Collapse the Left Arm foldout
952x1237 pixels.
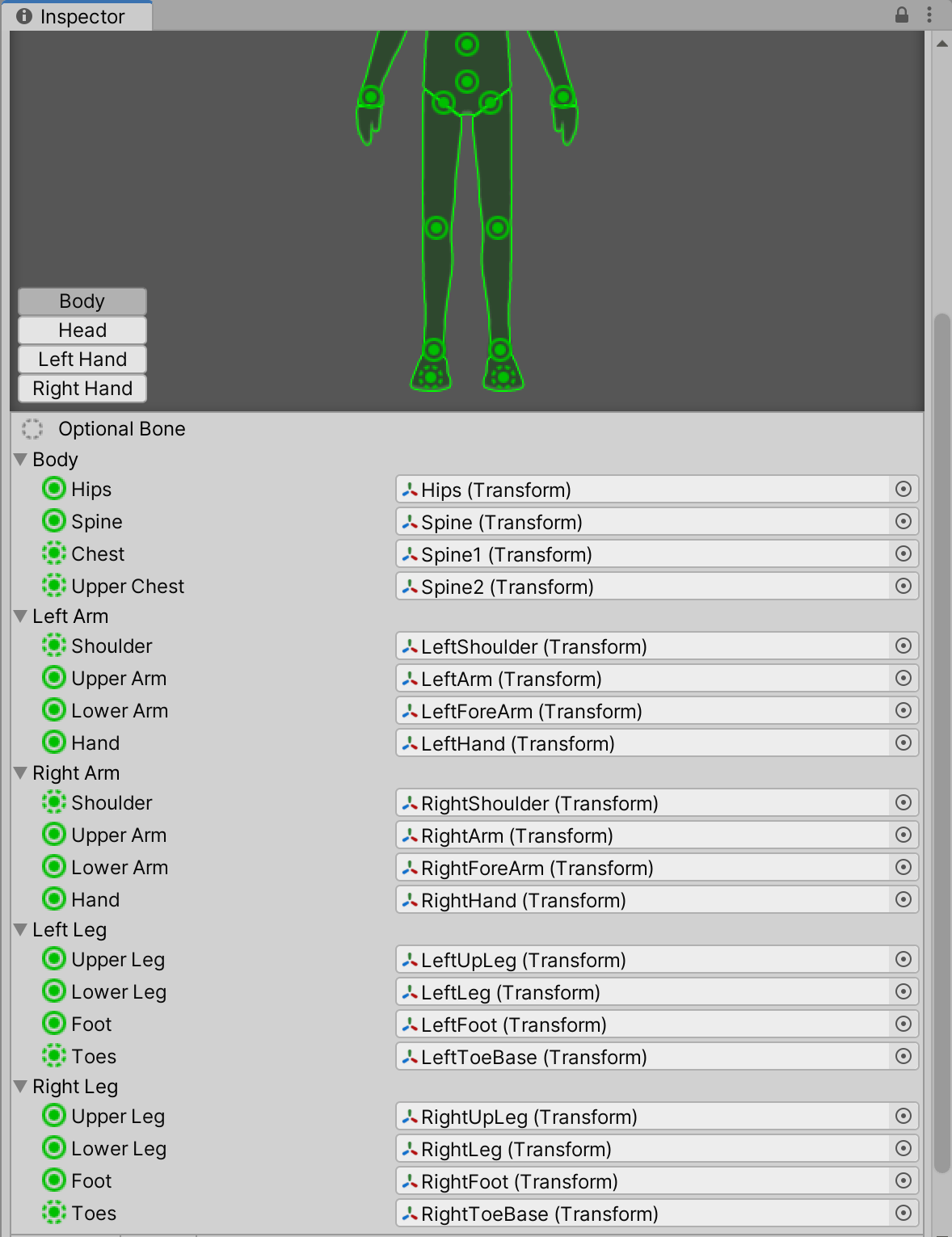[19, 616]
